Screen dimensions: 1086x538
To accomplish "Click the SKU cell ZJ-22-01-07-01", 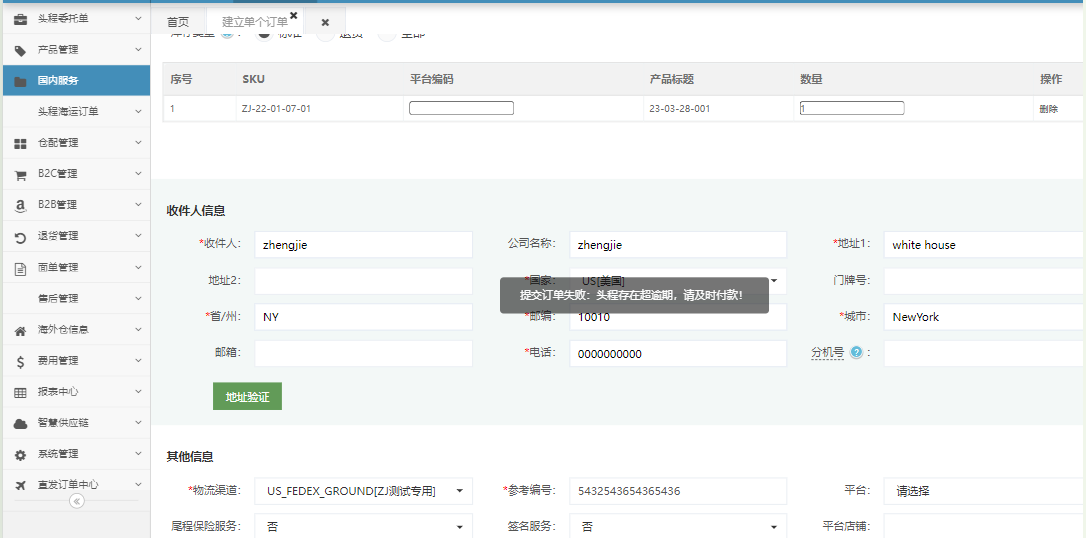I will [276, 109].
